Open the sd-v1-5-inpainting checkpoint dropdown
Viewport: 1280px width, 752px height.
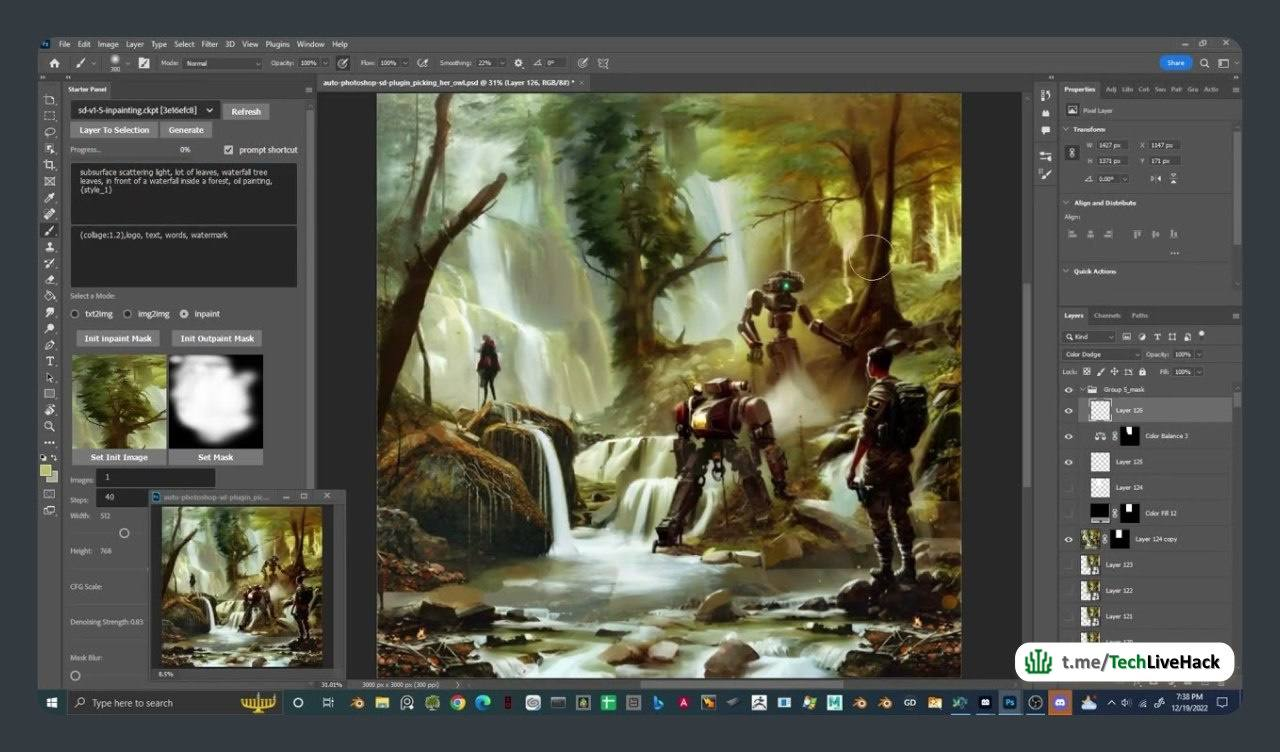point(145,110)
